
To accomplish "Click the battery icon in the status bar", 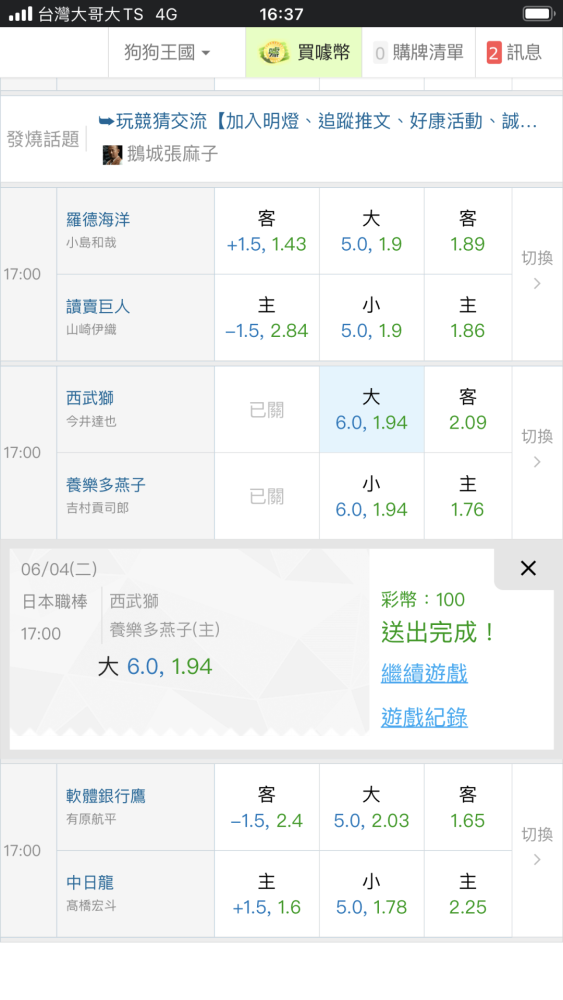I will click(538, 13).
